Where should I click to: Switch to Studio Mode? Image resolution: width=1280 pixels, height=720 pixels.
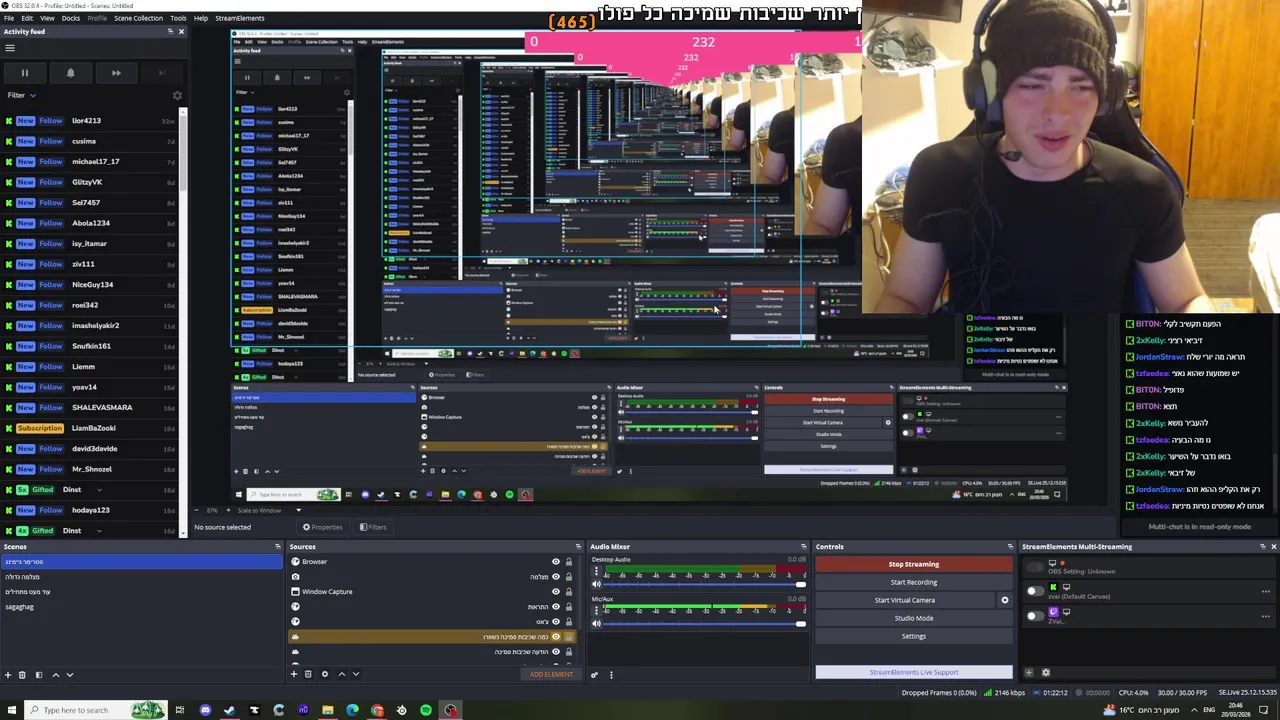(914, 618)
